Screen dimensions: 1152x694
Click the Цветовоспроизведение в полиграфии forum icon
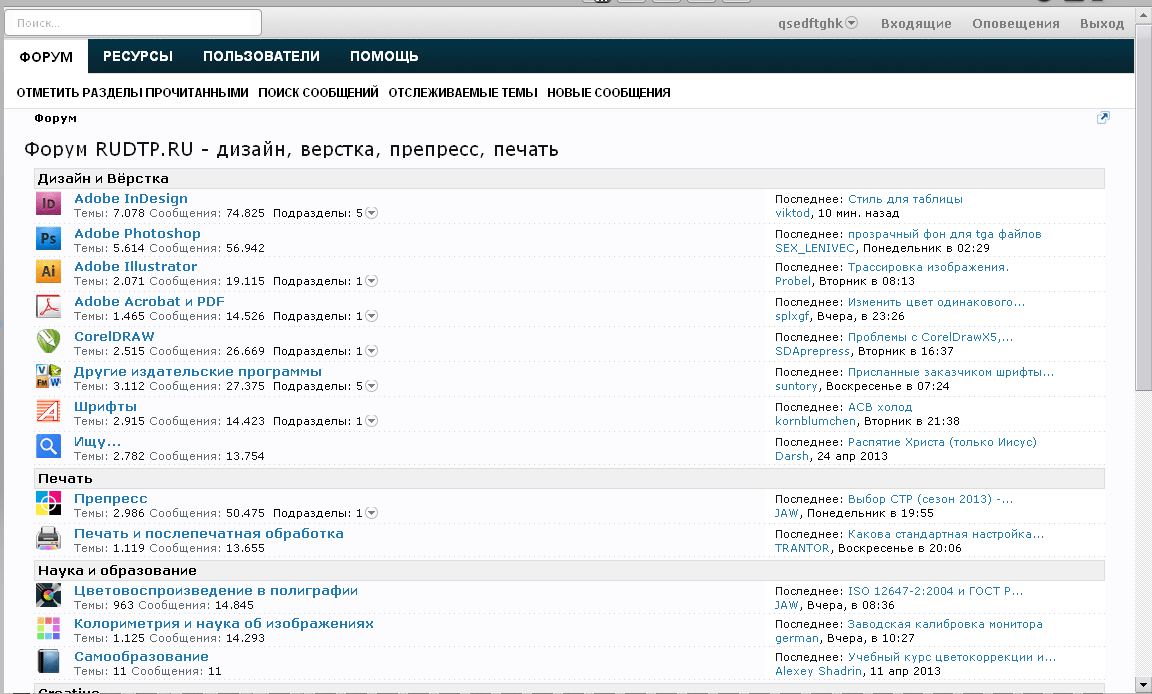pyautogui.click(x=48, y=596)
